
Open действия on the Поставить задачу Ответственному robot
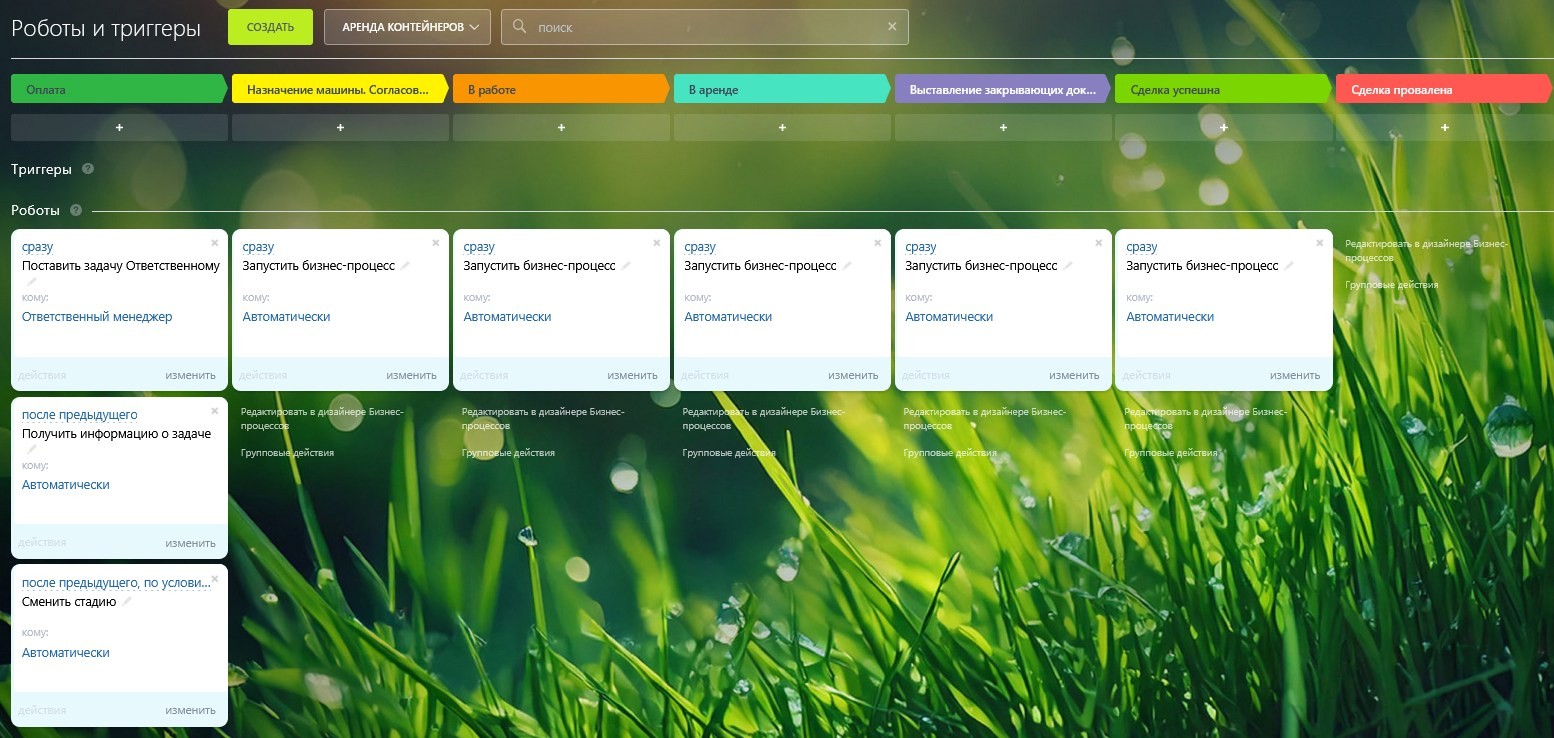click(42, 375)
